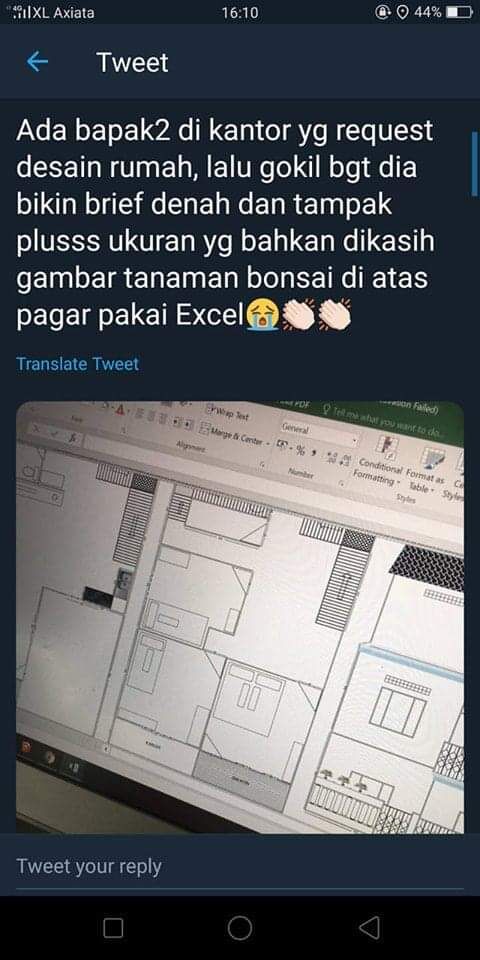Tap the Android home circle button
The height and width of the screenshot is (960, 480).
[x=240, y=928]
